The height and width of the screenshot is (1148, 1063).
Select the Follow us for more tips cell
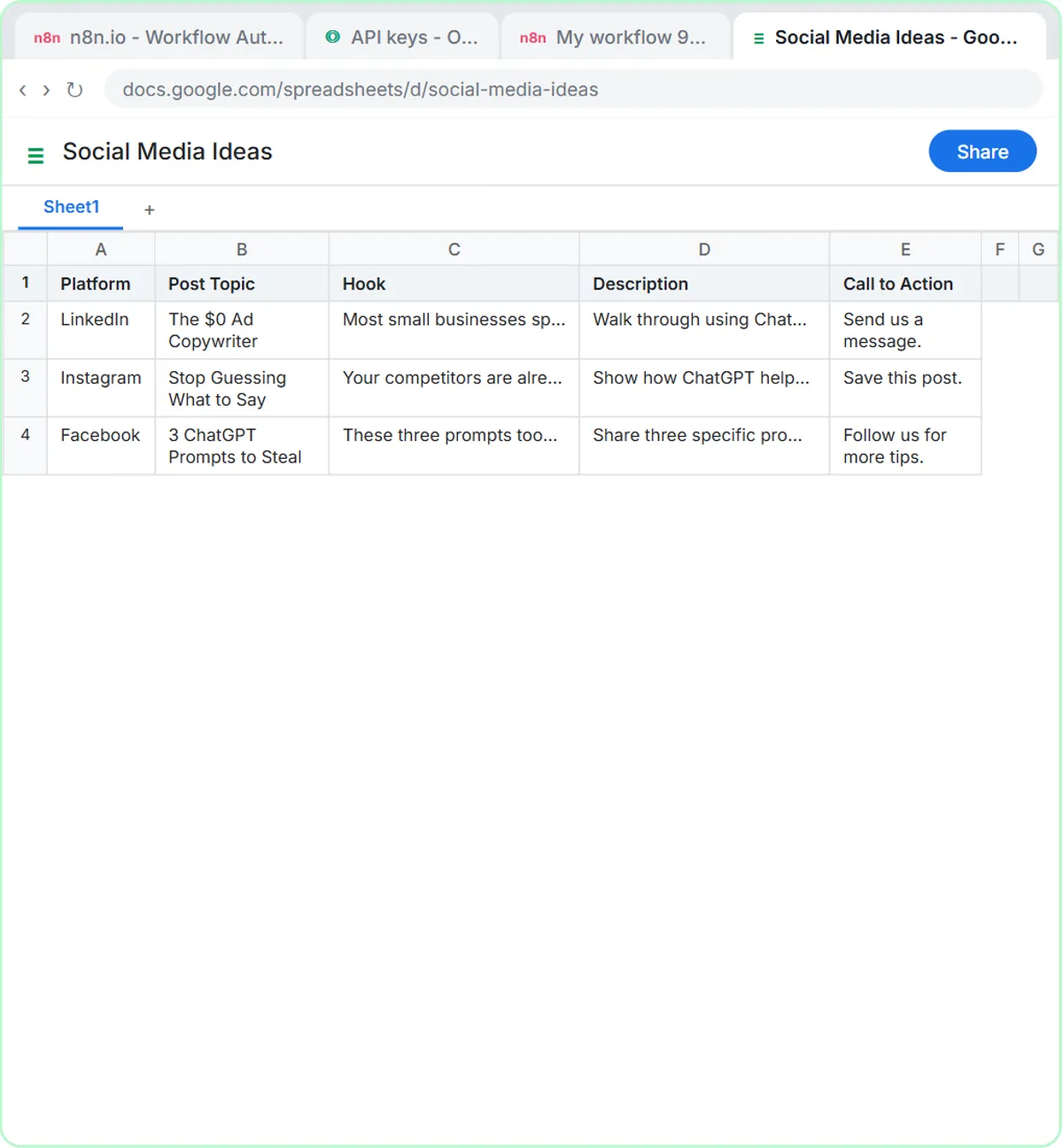[x=905, y=446]
